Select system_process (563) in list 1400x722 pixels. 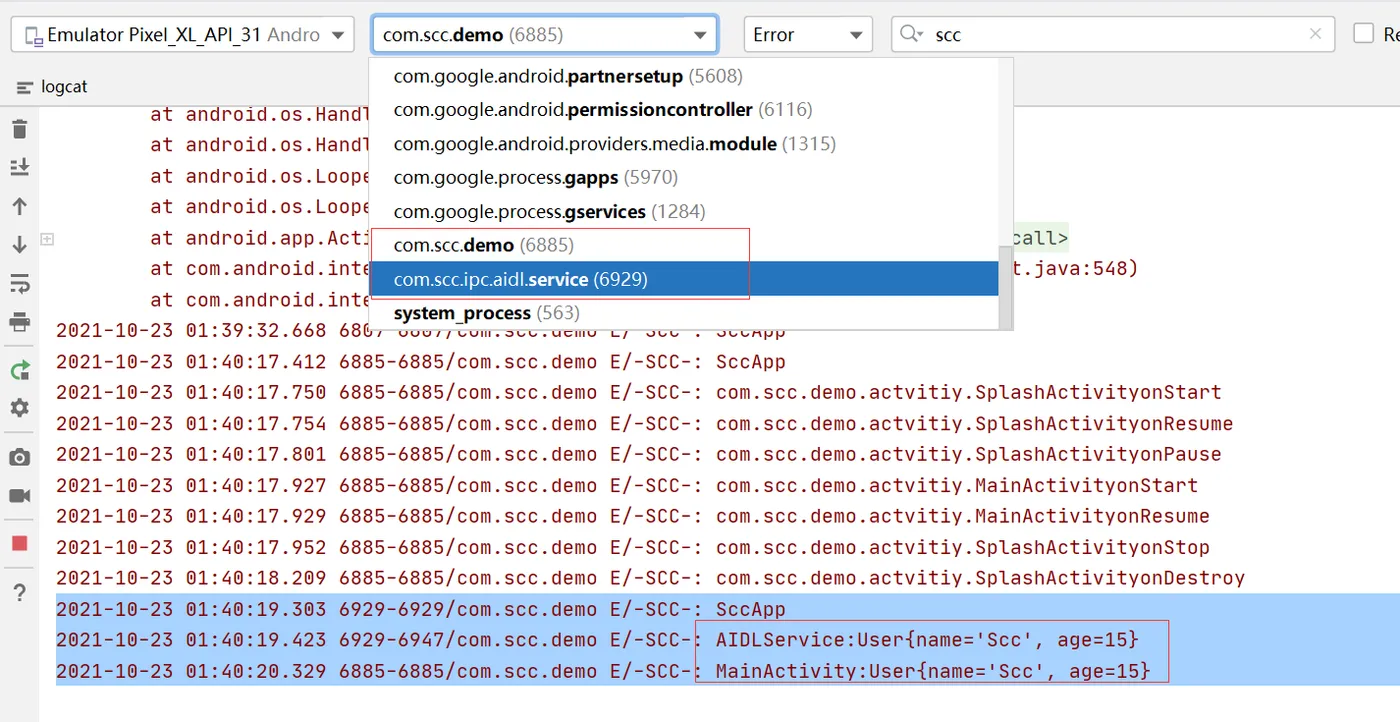pos(684,313)
